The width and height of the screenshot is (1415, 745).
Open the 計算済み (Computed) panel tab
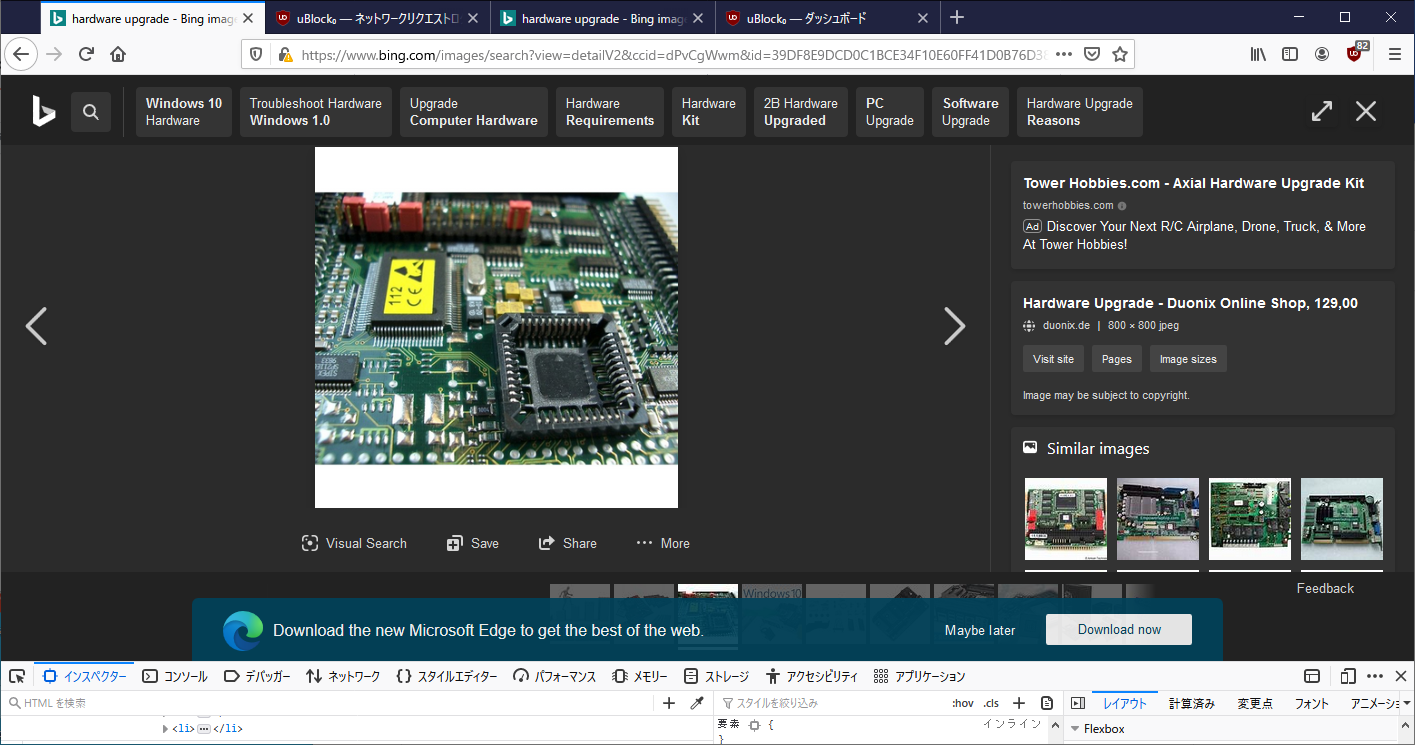(1192, 703)
